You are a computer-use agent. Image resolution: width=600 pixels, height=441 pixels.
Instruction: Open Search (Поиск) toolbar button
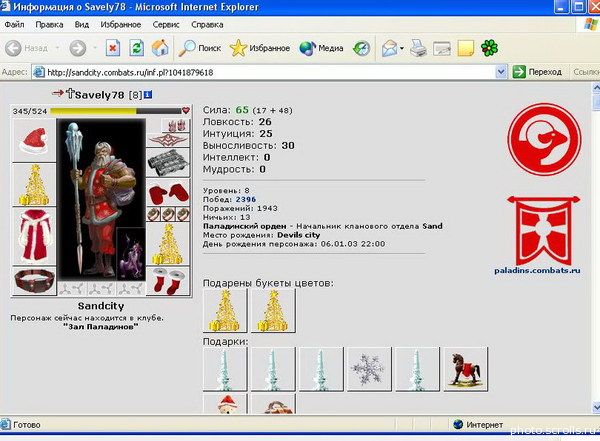200,48
